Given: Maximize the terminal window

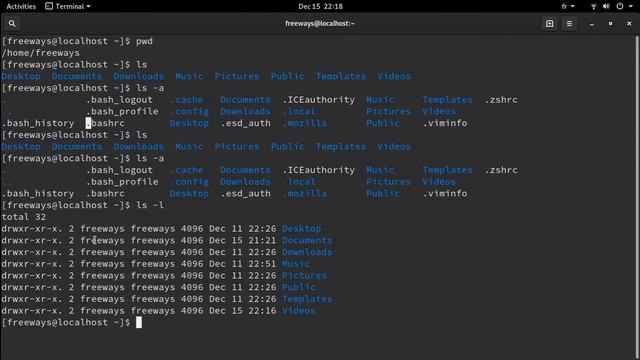Looking at the screenshot, I should [610, 24].
